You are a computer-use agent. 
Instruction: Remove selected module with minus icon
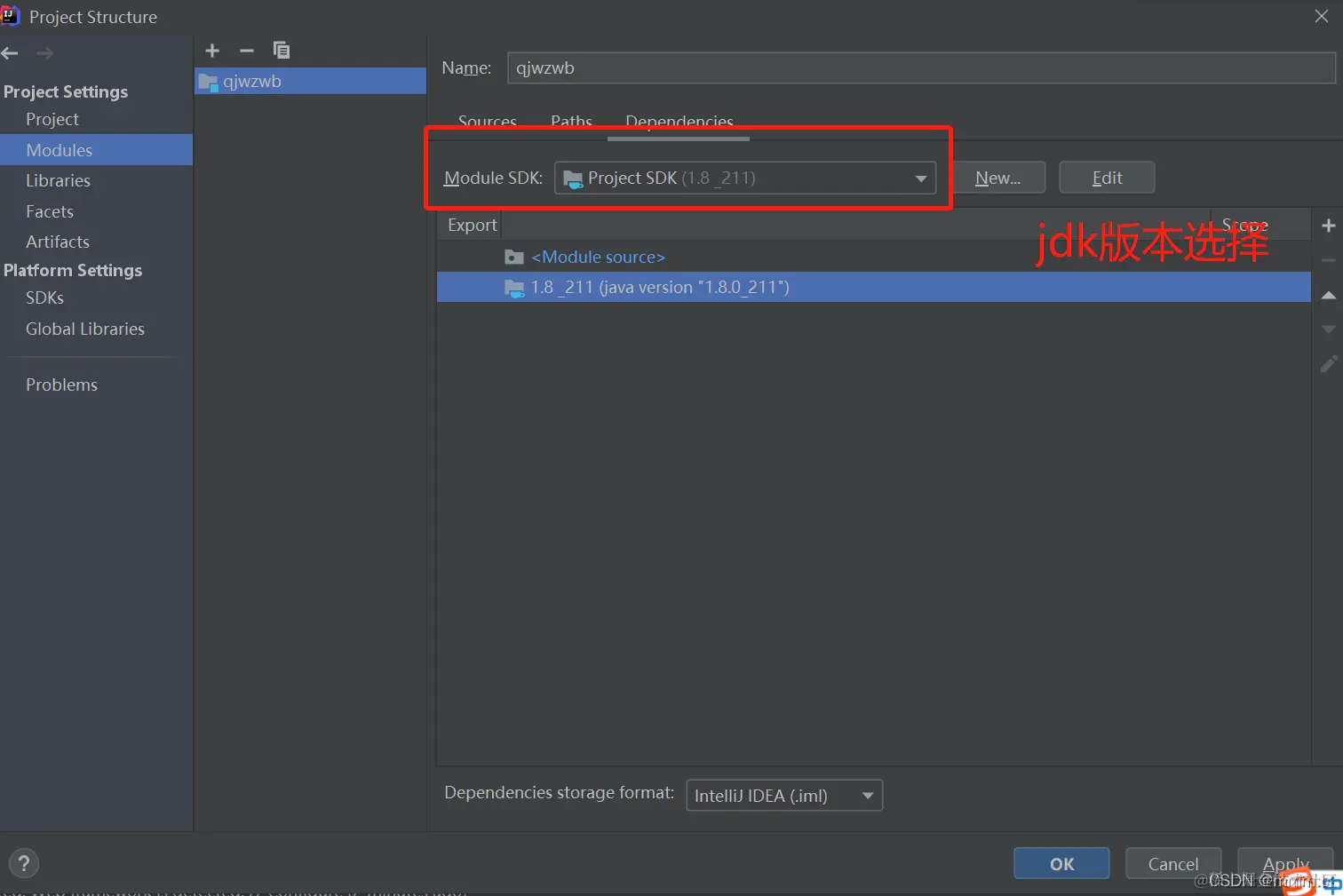[247, 51]
